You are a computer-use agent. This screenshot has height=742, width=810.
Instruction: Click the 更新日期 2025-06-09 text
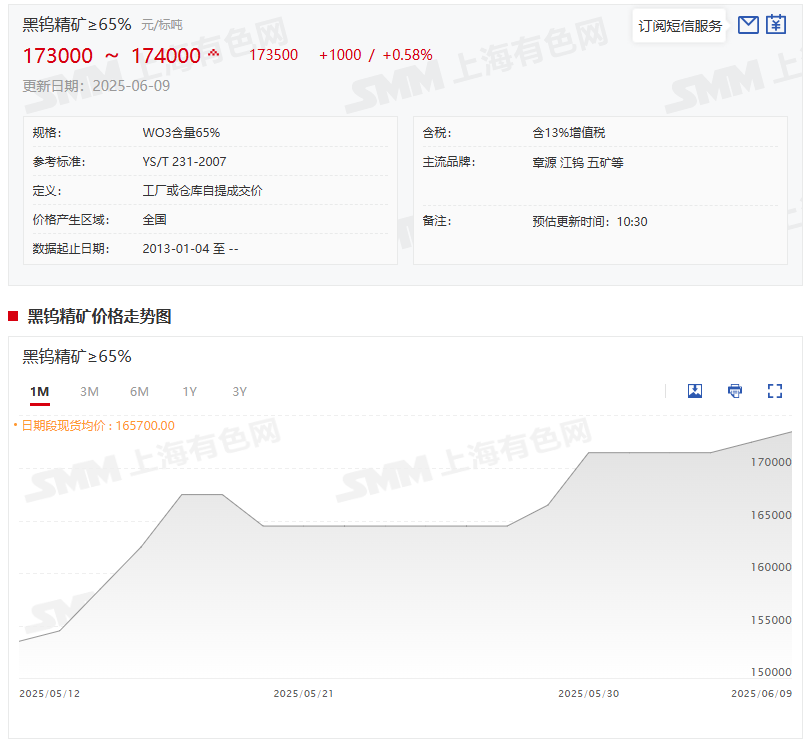click(x=96, y=86)
